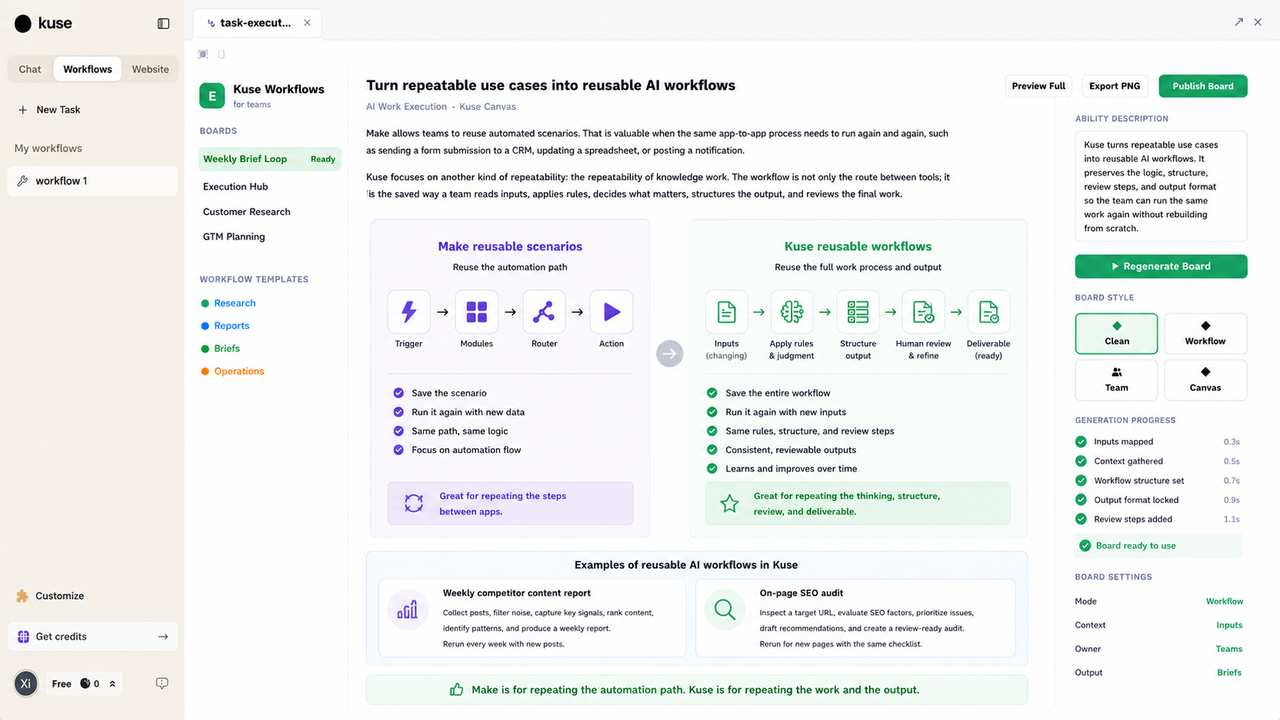
Task: Select the Modules grid icon
Action: [477, 312]
